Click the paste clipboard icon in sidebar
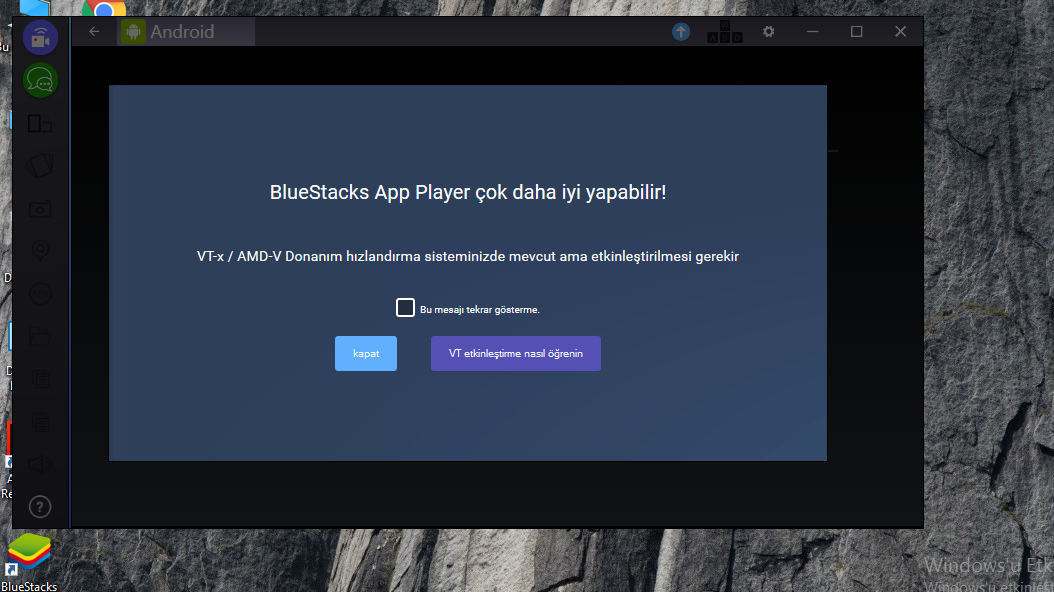 point(40,422)
